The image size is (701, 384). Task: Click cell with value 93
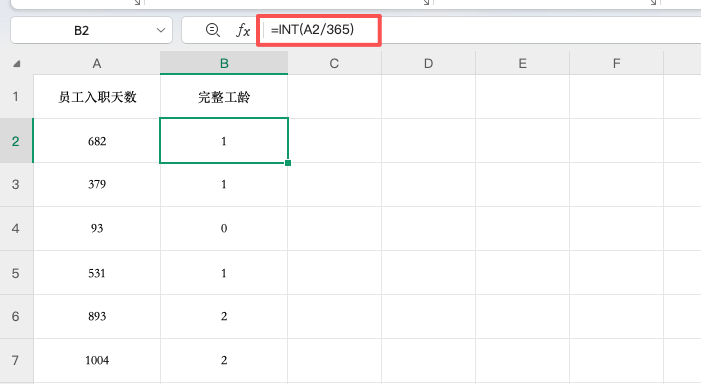[x=97, y=228]
